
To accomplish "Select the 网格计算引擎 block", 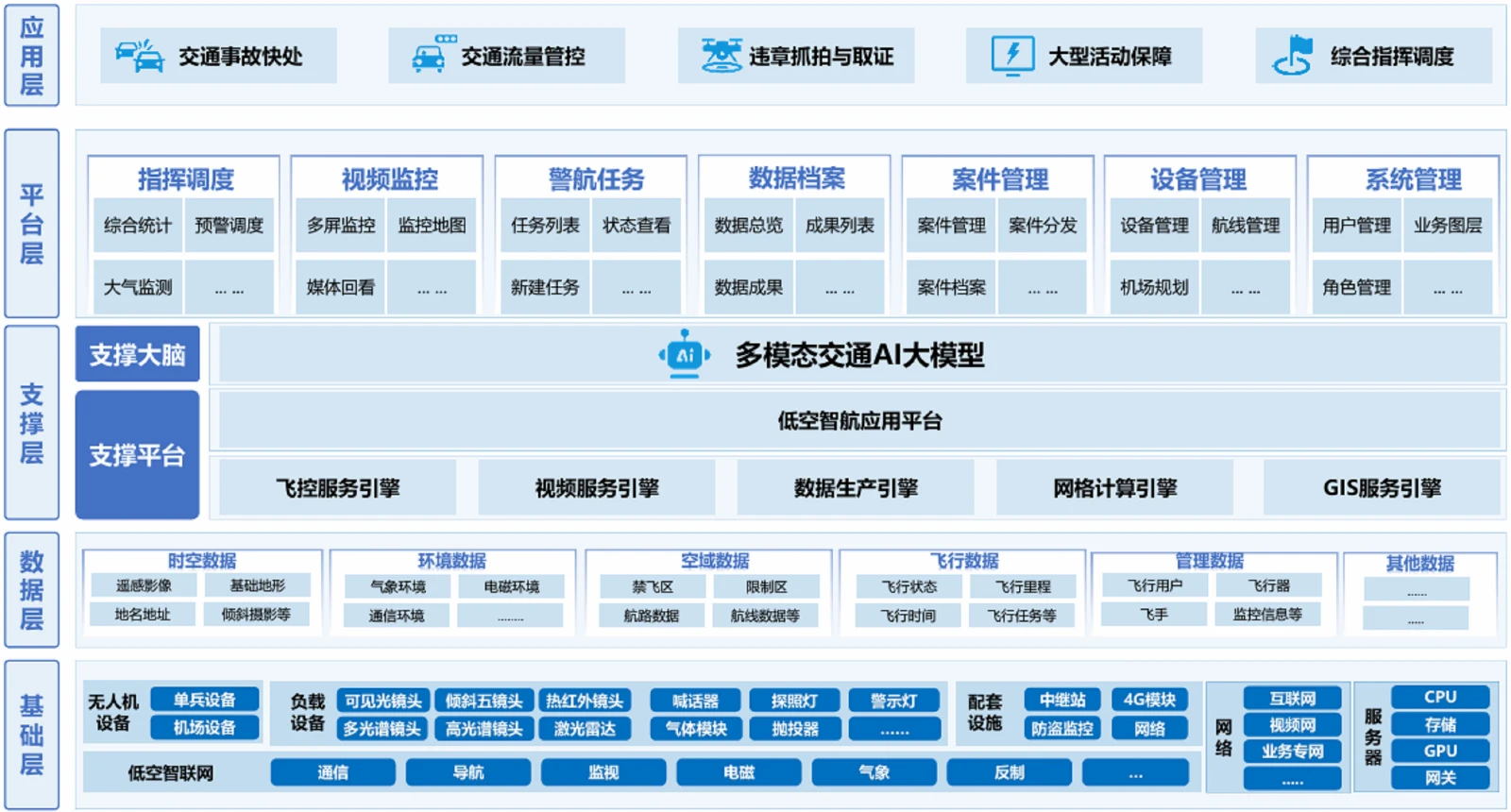I will (x=1114, y=488).
